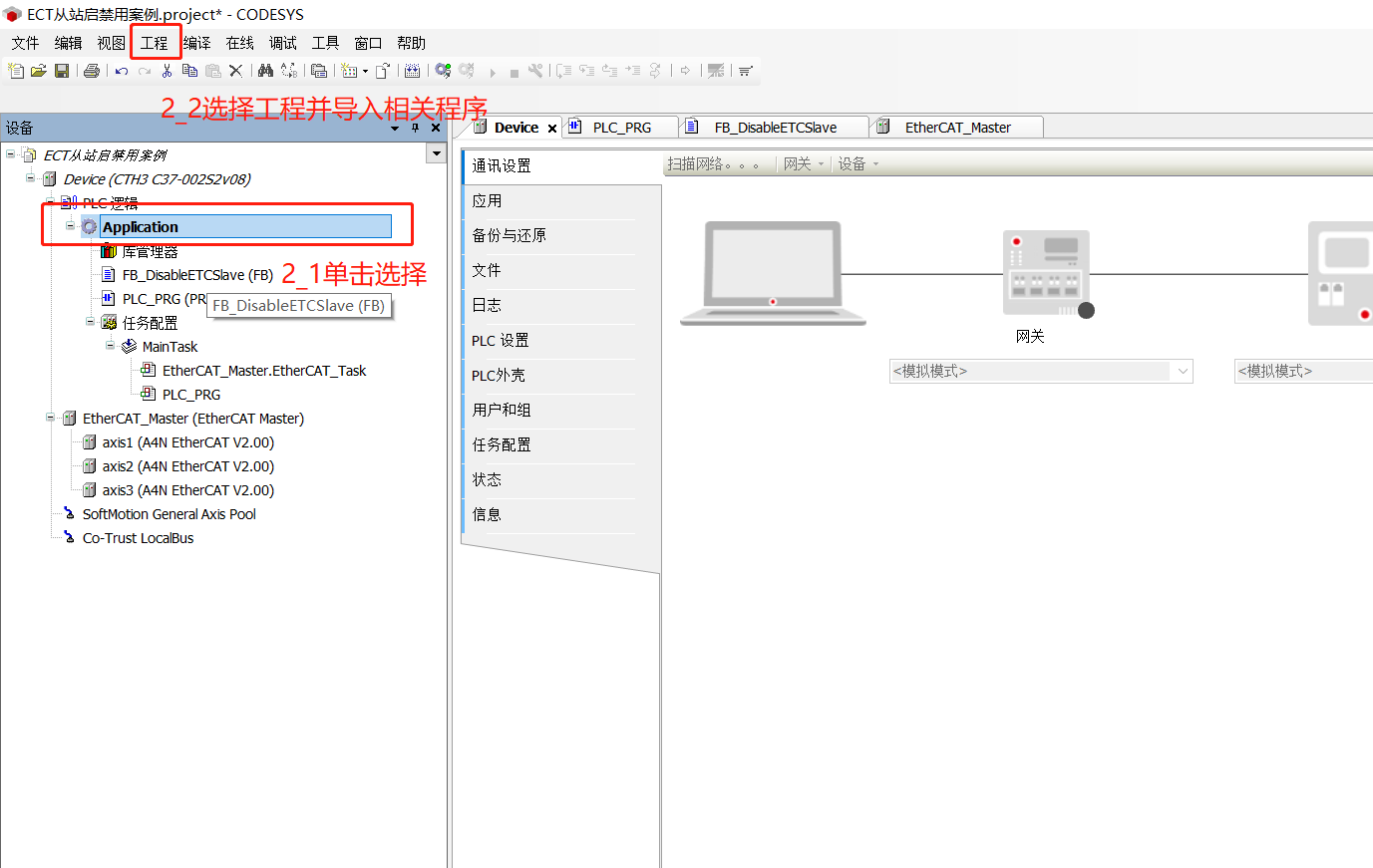The width and height of the screenshot is (1373, 868).
Task: Collapse the Device (CTH3 C37-002S2v08) node
Action: 30,178
